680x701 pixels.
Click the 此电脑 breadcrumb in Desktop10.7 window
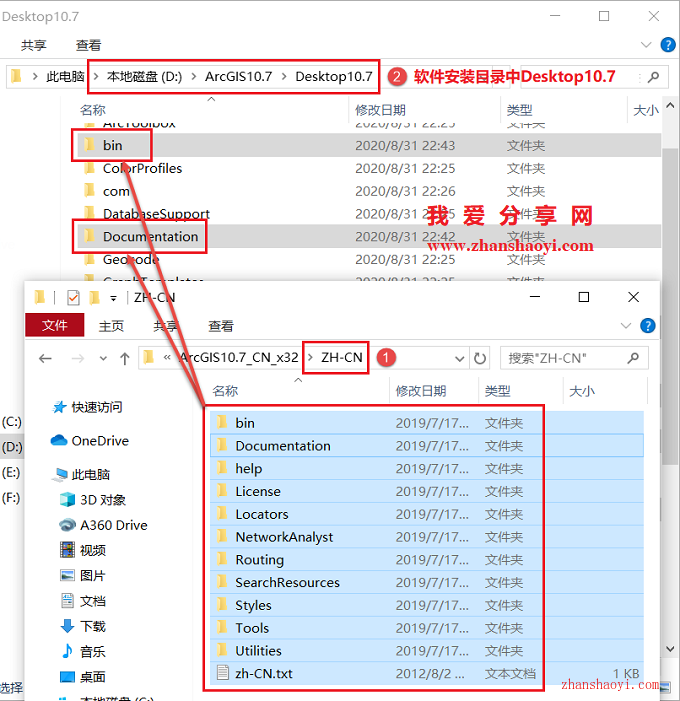coord(65,76)
